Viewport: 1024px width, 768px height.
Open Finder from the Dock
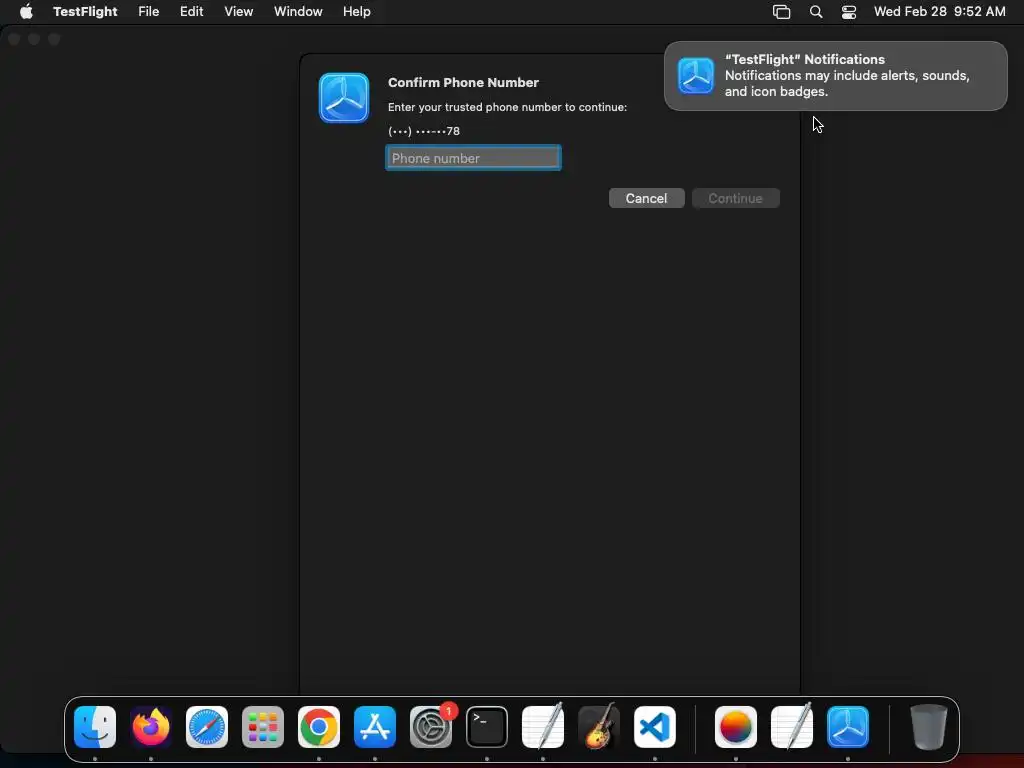pyautogui.click(x=95, y=726)
